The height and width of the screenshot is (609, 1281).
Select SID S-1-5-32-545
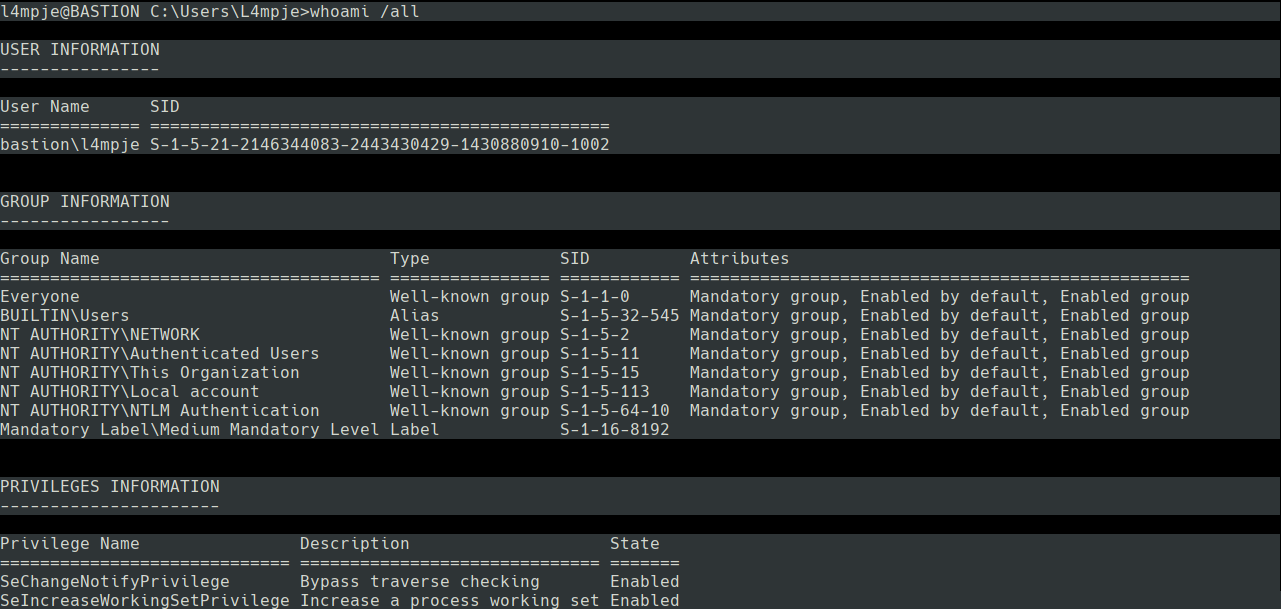(620, 316)
